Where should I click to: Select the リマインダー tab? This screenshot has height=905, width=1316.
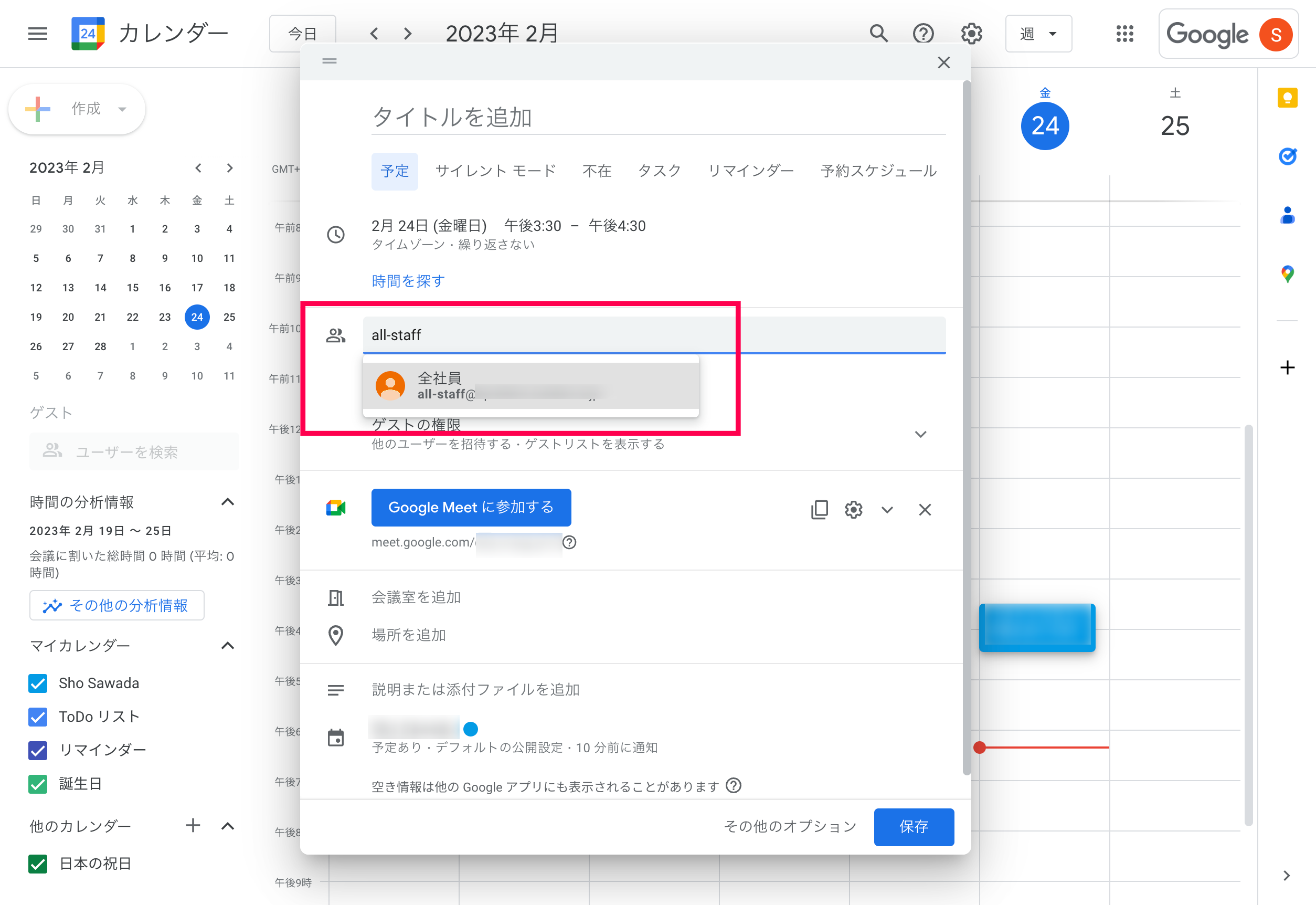click(750, 171)
